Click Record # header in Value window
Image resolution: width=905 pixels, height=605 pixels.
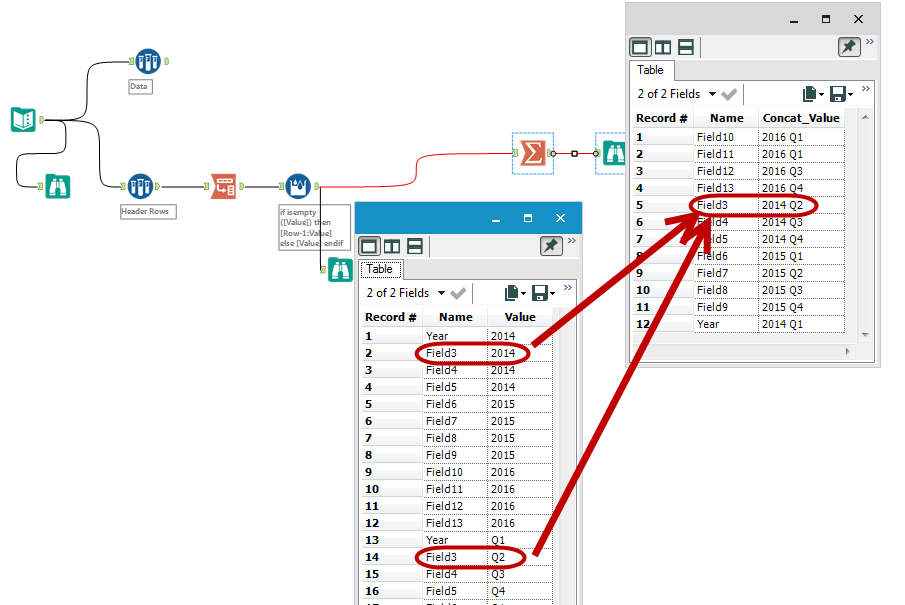click(x=391, y=317)
